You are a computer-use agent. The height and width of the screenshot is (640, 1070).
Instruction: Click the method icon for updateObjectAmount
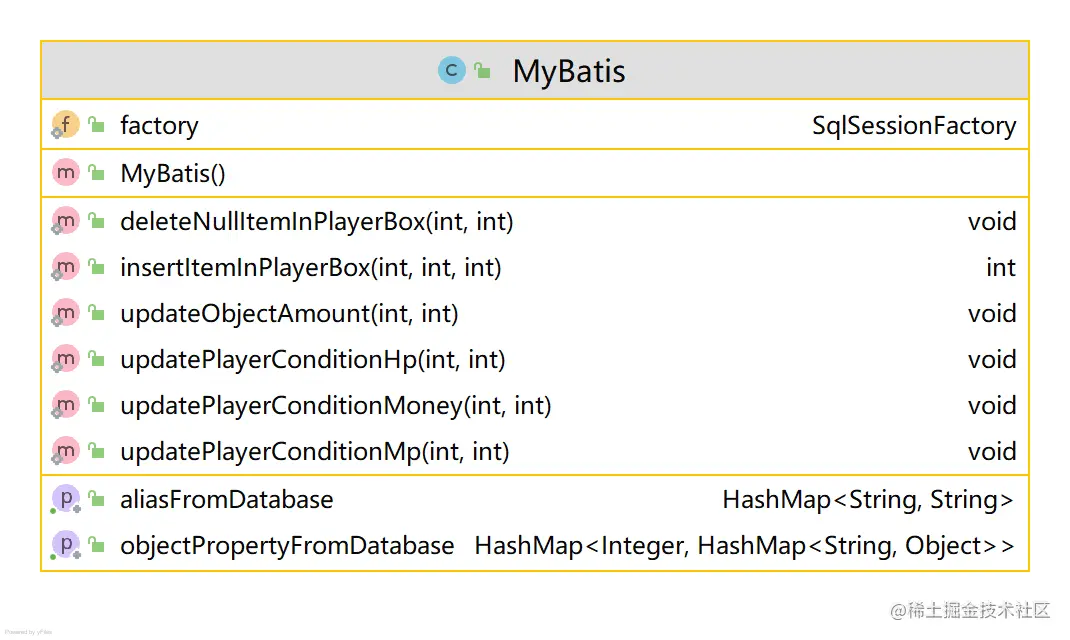click(x=66, y=313)
